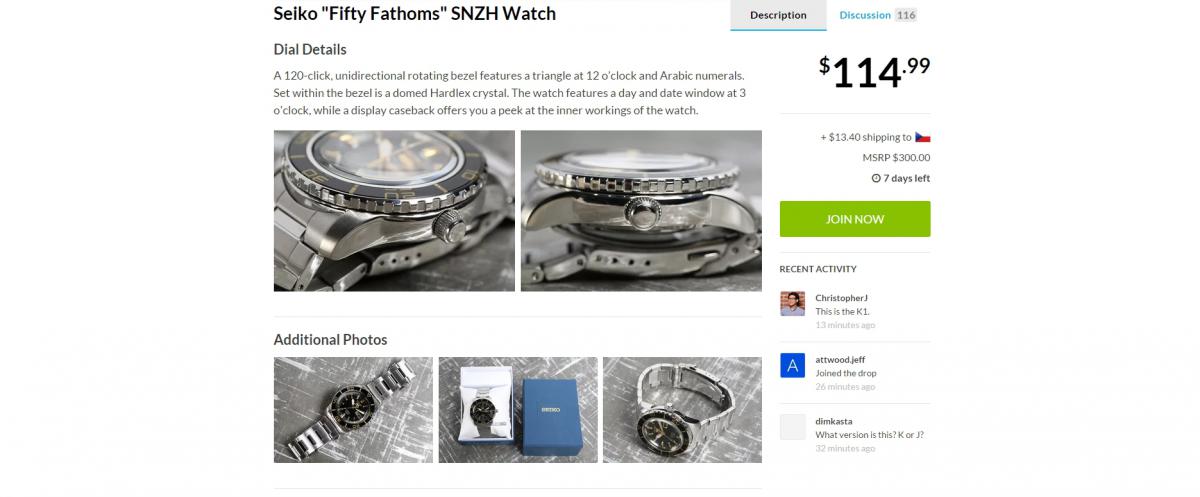Click the Discussion count badge 116
1200x497 pixels.
pos(906,15)
